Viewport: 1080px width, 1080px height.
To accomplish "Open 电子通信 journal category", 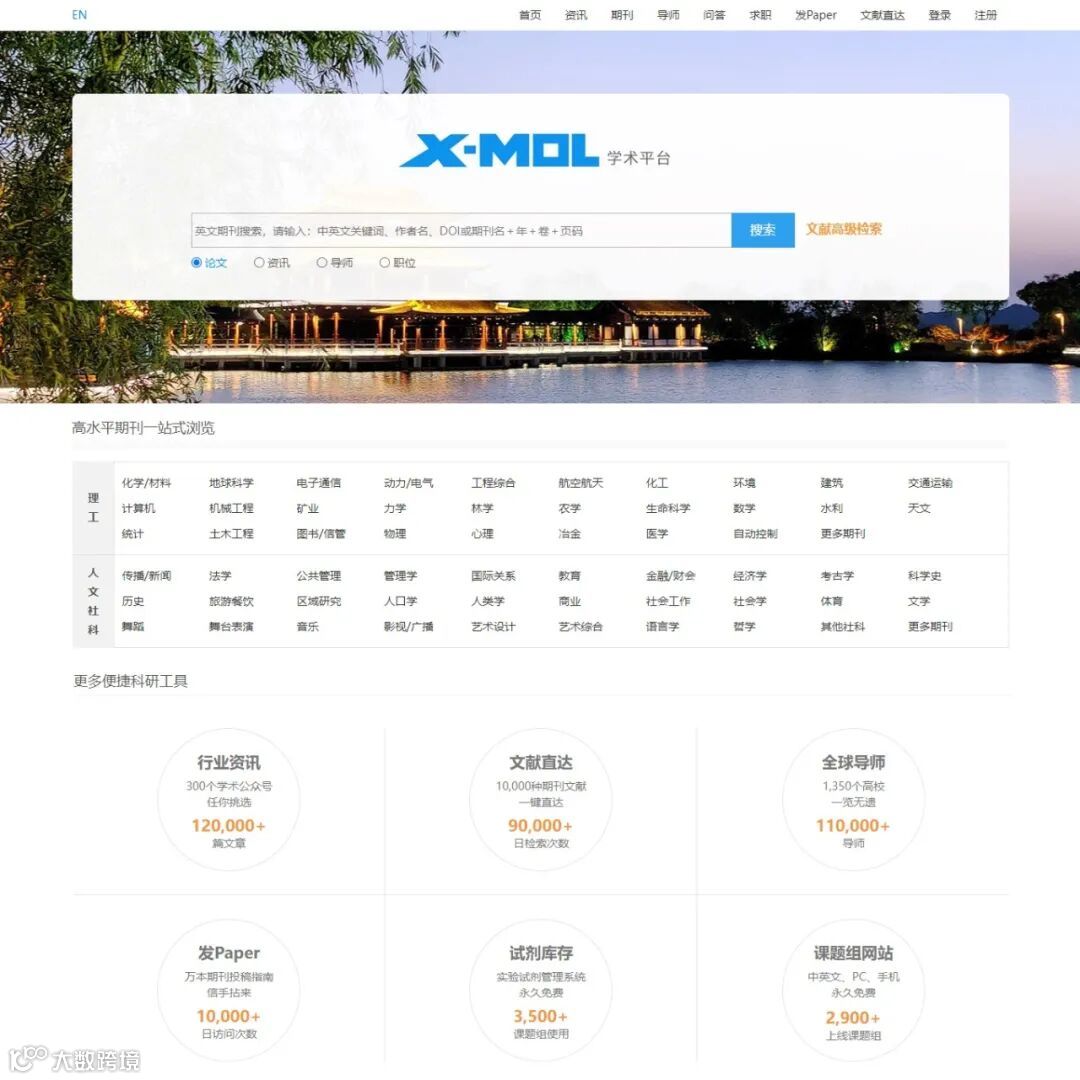I will coord(319,483).
